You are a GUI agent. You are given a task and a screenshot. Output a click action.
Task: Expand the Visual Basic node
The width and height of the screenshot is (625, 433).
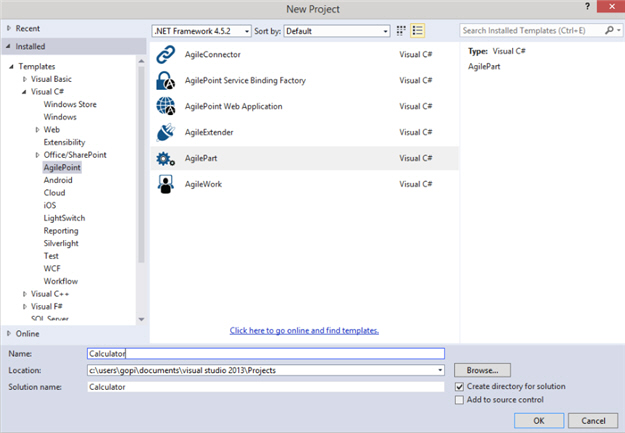[25, 79]
